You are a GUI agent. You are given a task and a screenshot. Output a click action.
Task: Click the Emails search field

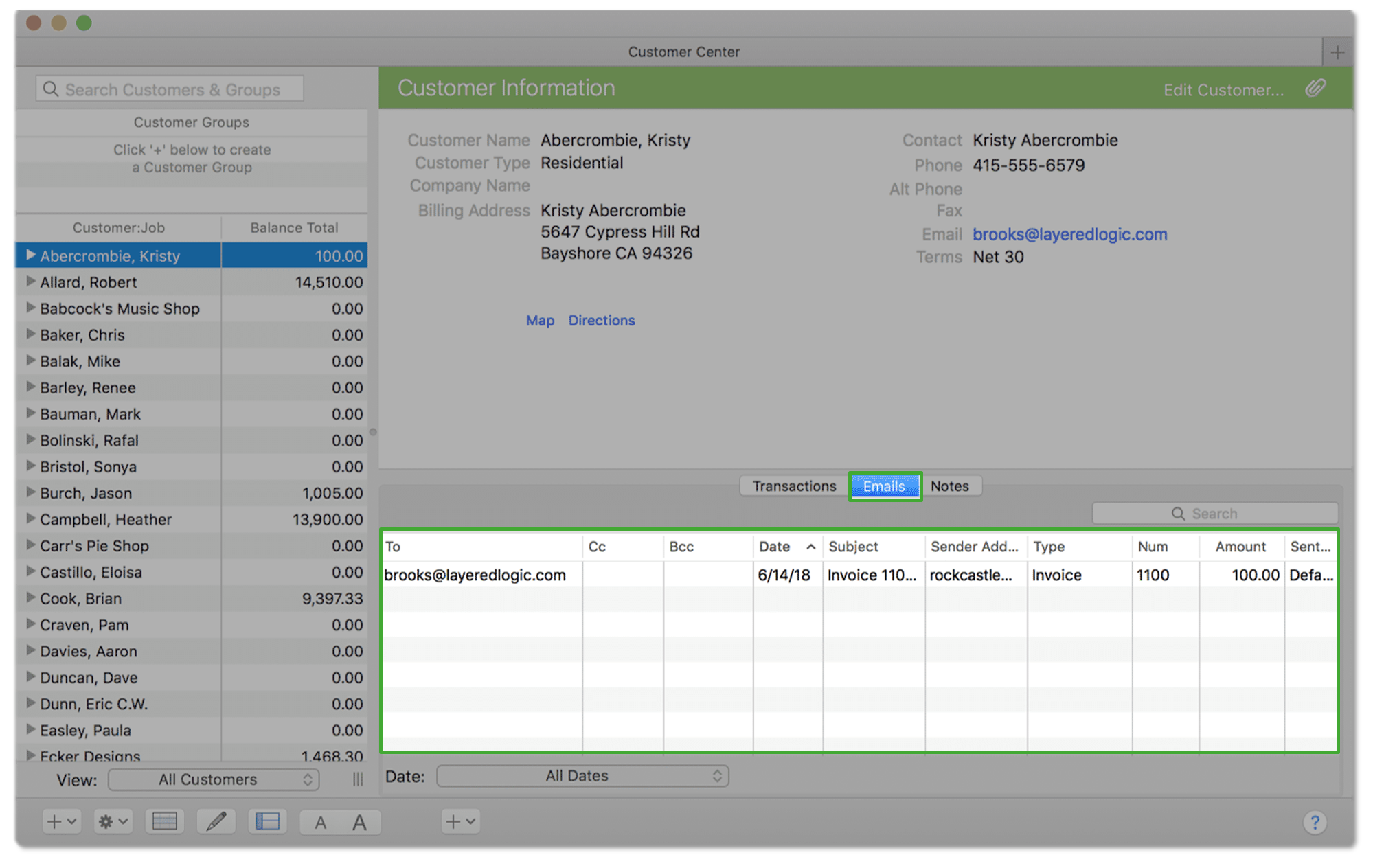click(1214, 511)
